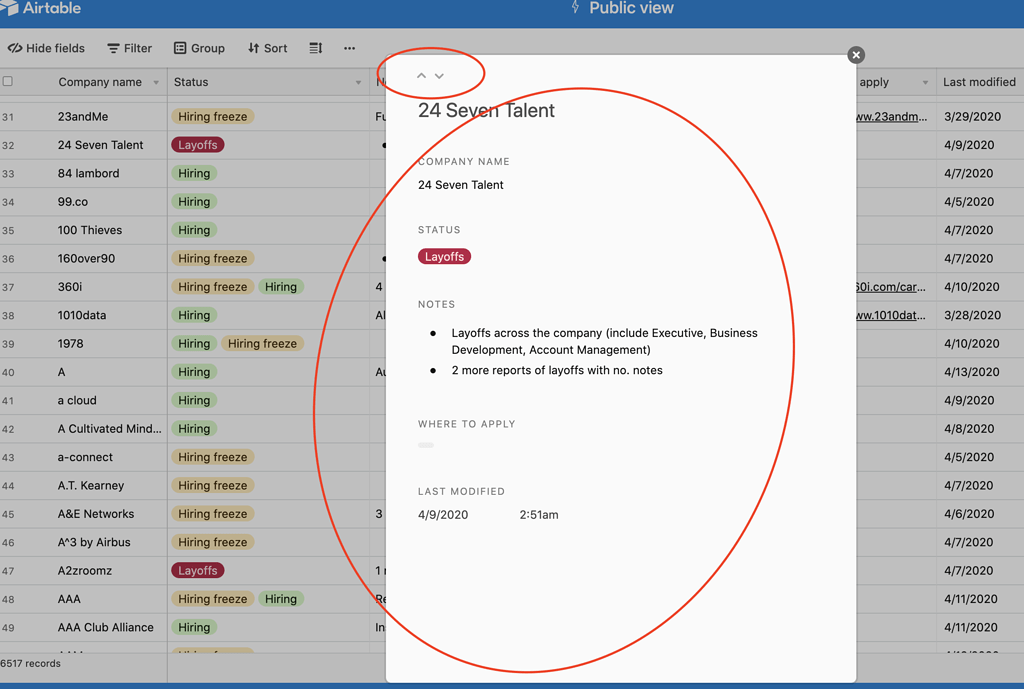Tick the select-all records checkbox
The height and width of the screenshot is (689, 1024).
(x=9, y=81)
